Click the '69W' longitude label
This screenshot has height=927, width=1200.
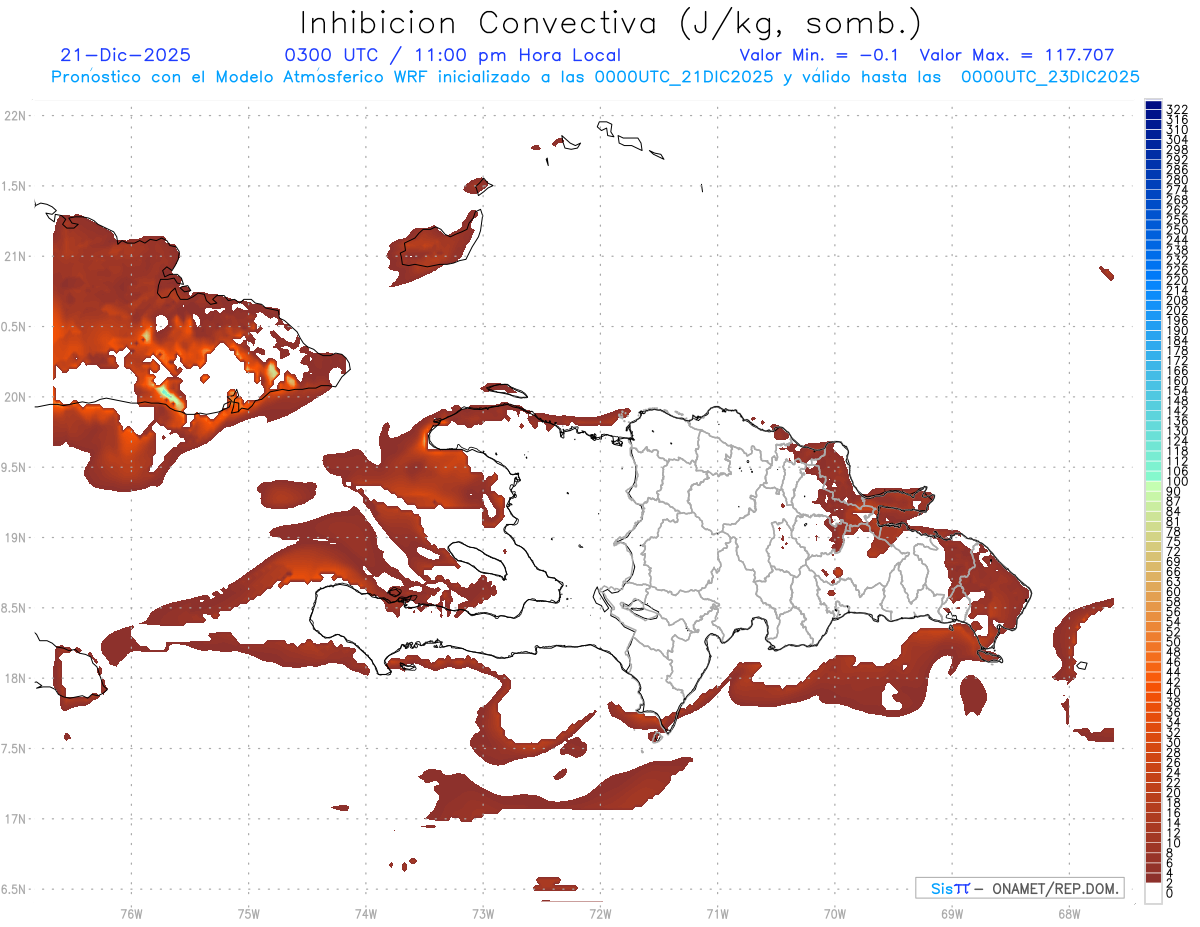951,913
